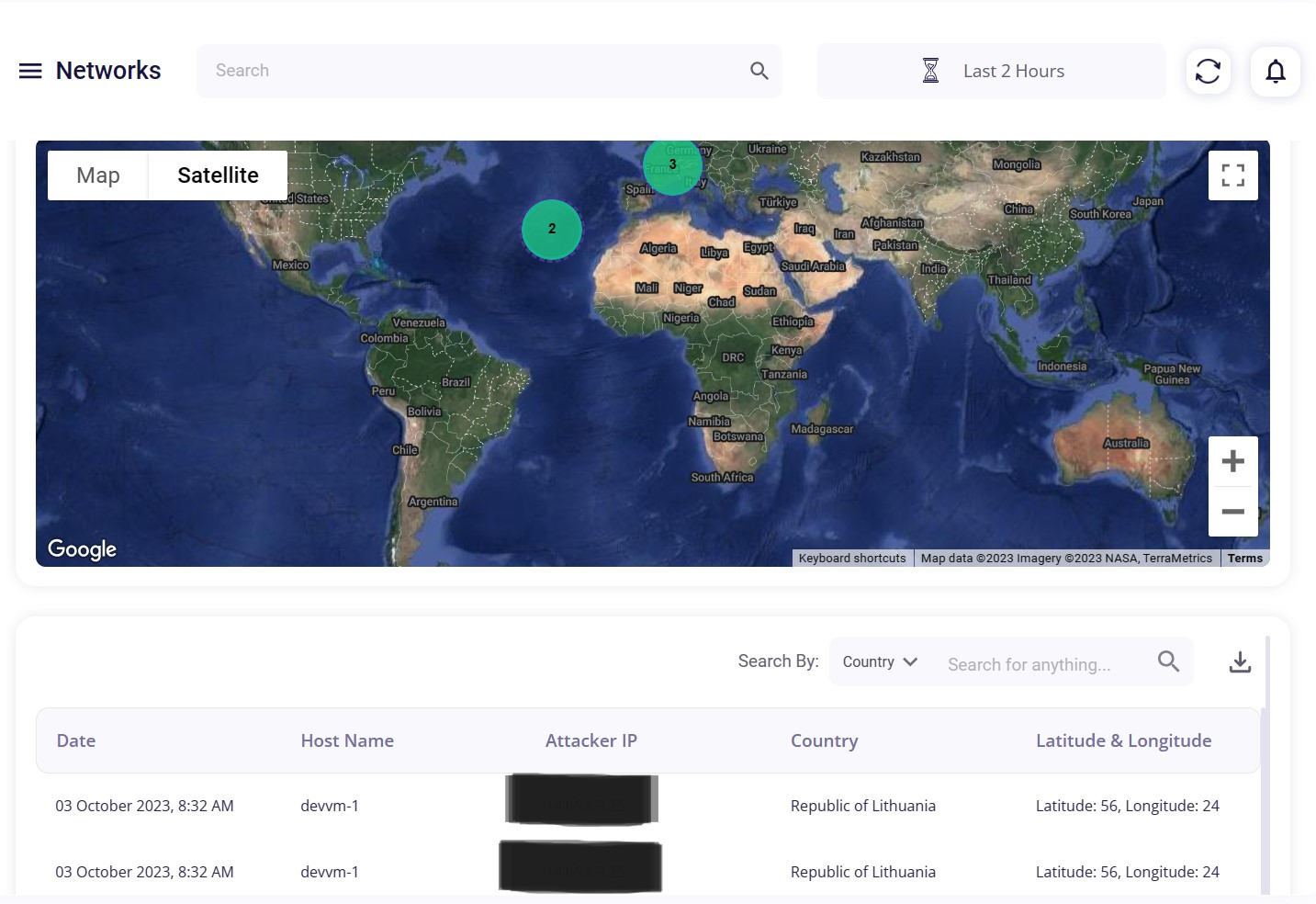Open Last 2 Hours time range selector
Screen dimensions: 1316x904
point(991,71)
